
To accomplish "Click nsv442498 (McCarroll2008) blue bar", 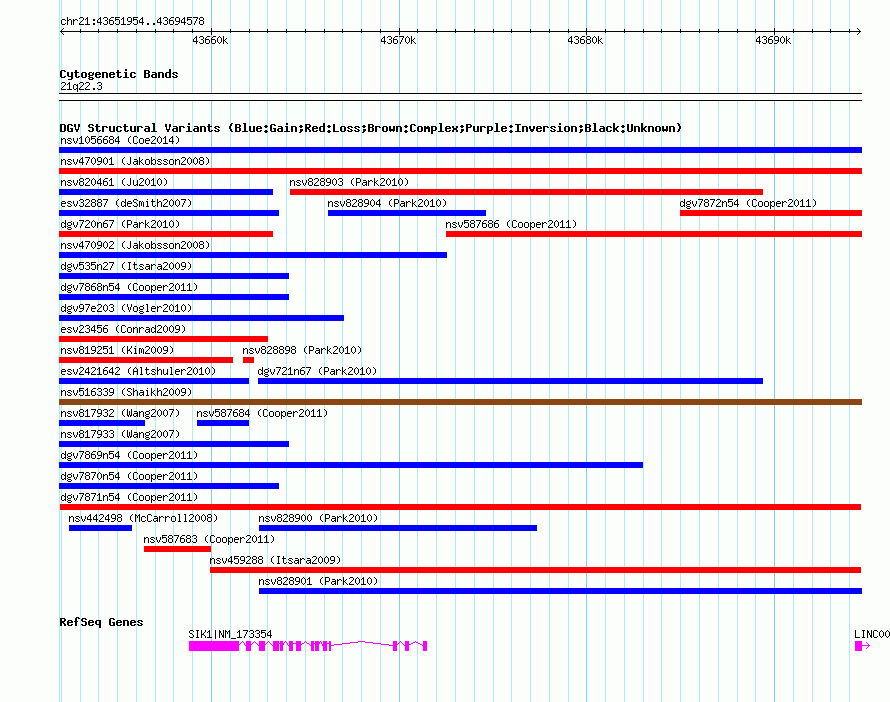I will (x=100, y=528).
